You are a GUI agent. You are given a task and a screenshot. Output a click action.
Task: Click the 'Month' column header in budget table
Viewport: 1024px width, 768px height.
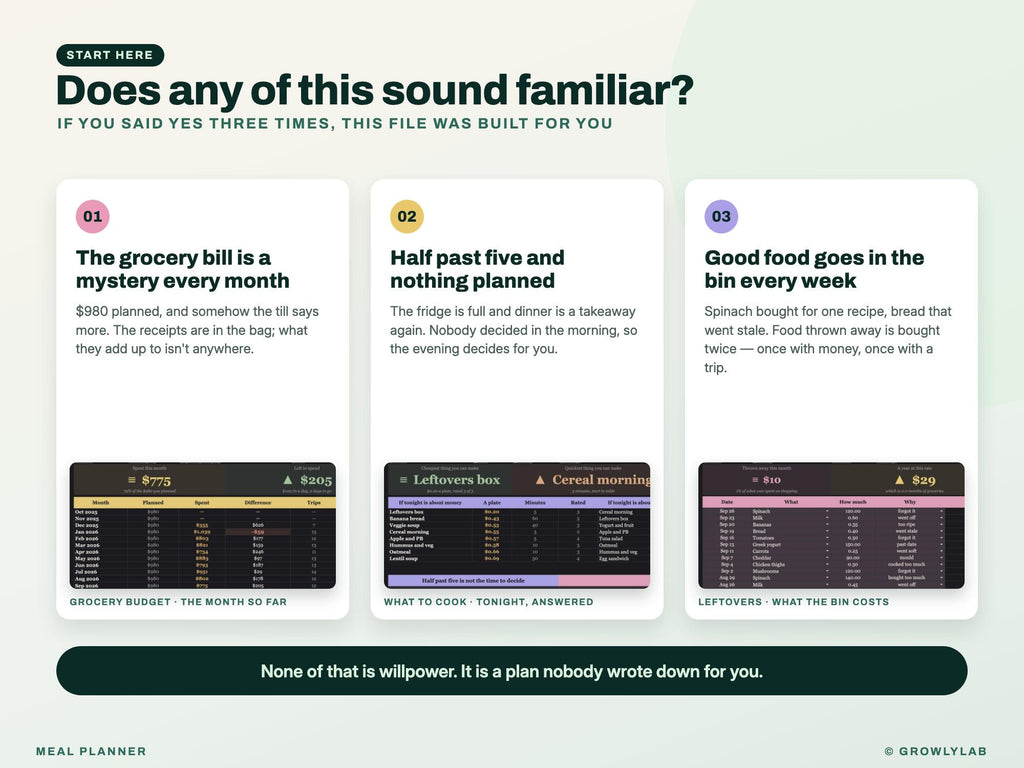coord(101,503)
